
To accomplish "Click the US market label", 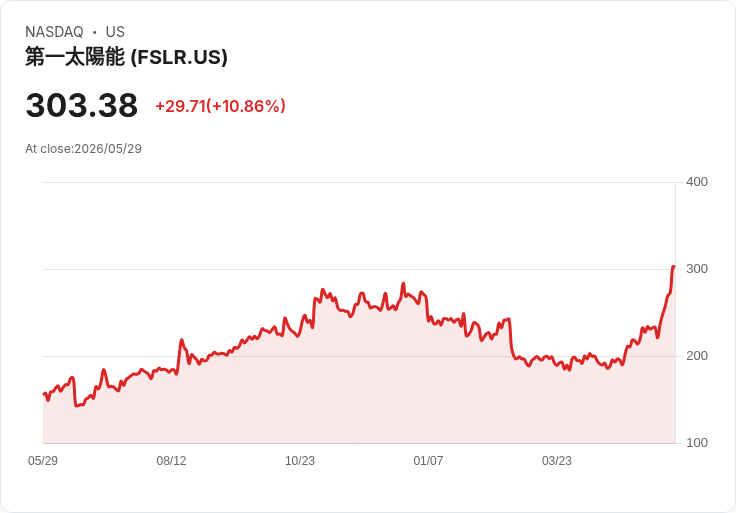I will coord(115,32).
